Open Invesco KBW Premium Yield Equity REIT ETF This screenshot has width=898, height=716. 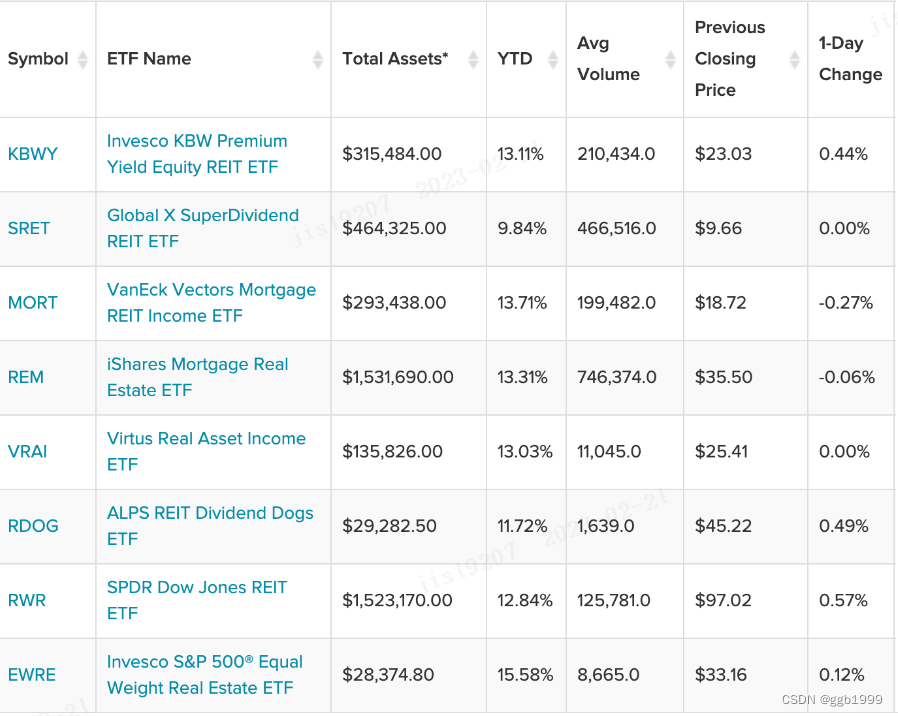[197, 154]
